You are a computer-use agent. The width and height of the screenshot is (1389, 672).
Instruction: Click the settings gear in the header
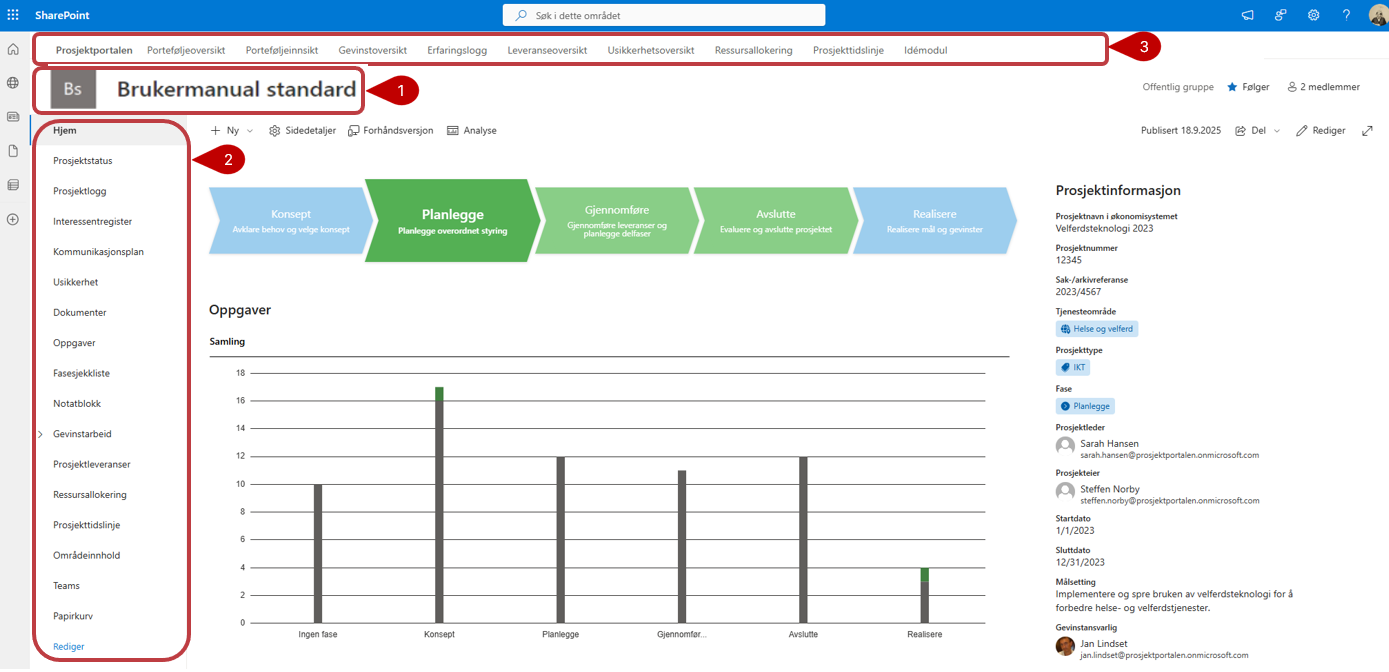tap(1313, 15)
